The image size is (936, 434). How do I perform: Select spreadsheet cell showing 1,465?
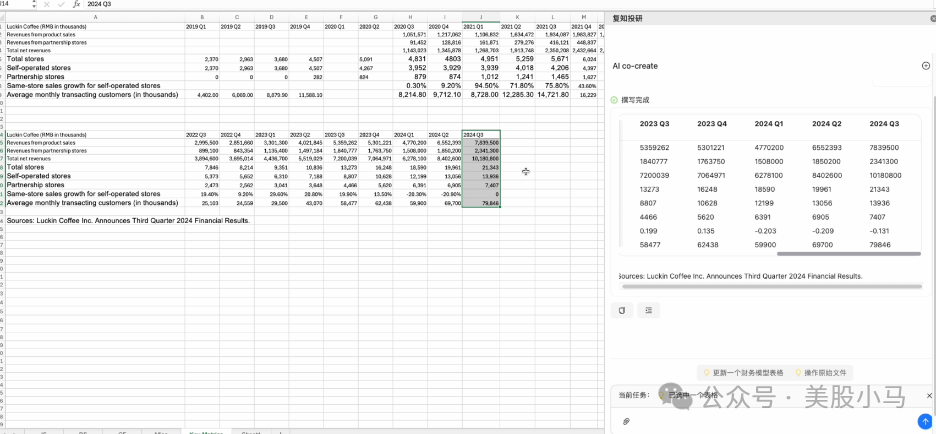(x=552, y=77)
